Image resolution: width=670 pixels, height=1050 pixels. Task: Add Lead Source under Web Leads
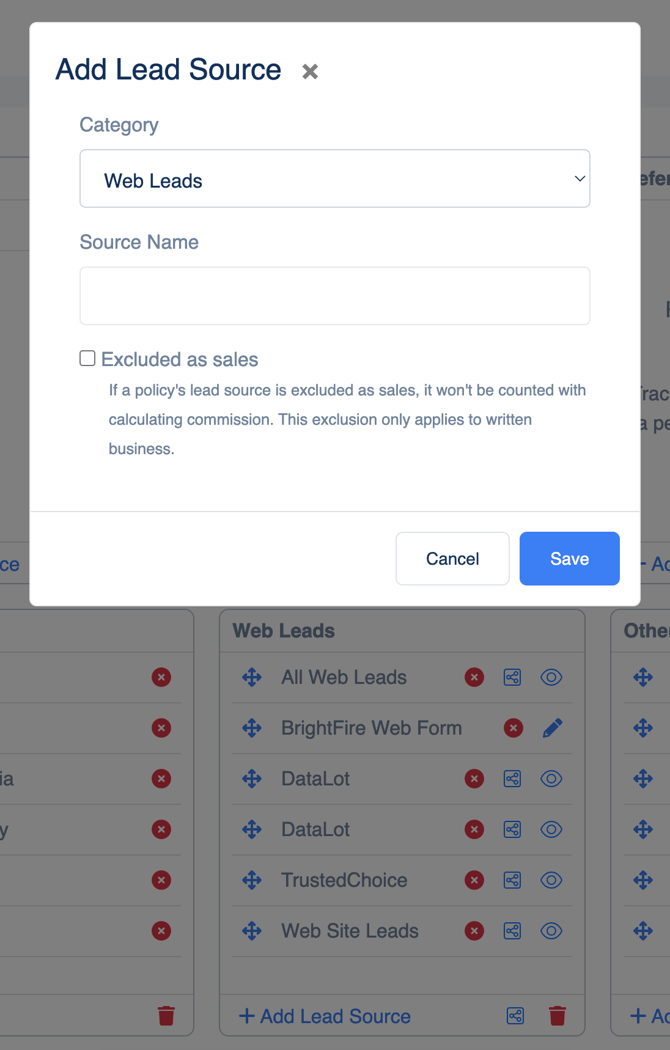pyautogui.click(x=325, y=1016)
